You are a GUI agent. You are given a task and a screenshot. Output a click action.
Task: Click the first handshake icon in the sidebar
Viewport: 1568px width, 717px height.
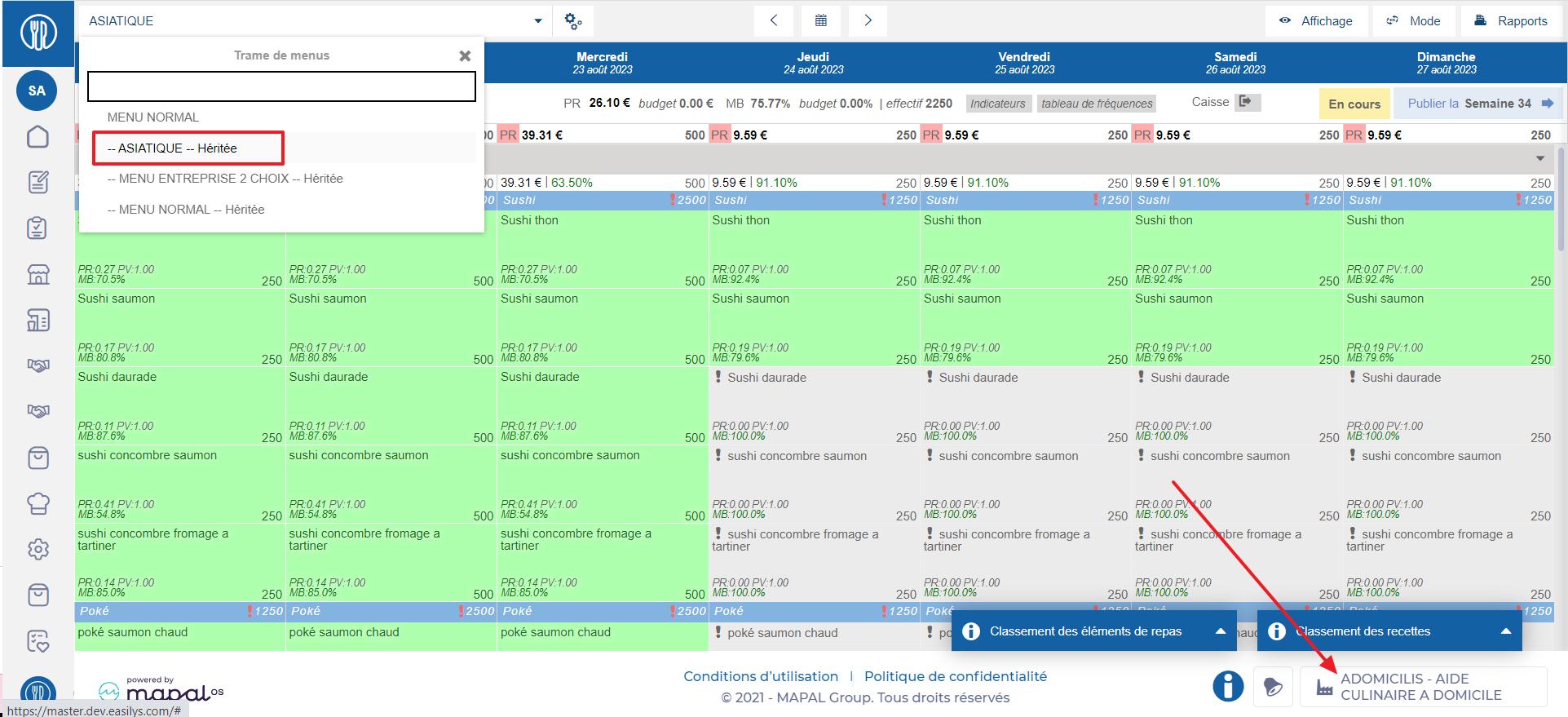click(38, 365)
